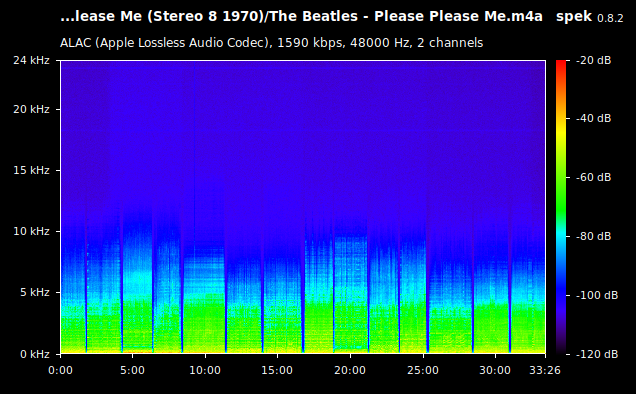The image size is (636, 394).
Task: Click the '5:00' time axis label
Action: point(133,370)
